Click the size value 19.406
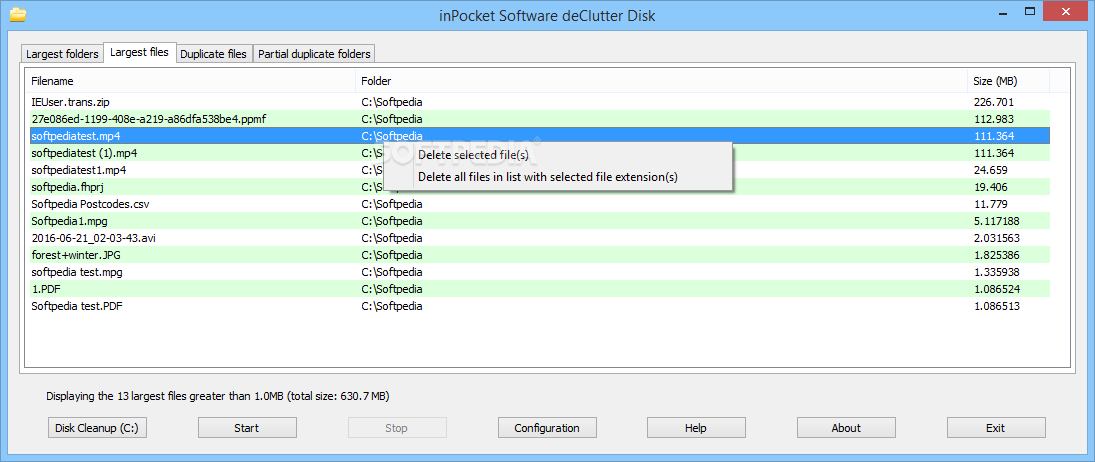The height and width of the screenshot is (462, 1095). coord(991,187)
